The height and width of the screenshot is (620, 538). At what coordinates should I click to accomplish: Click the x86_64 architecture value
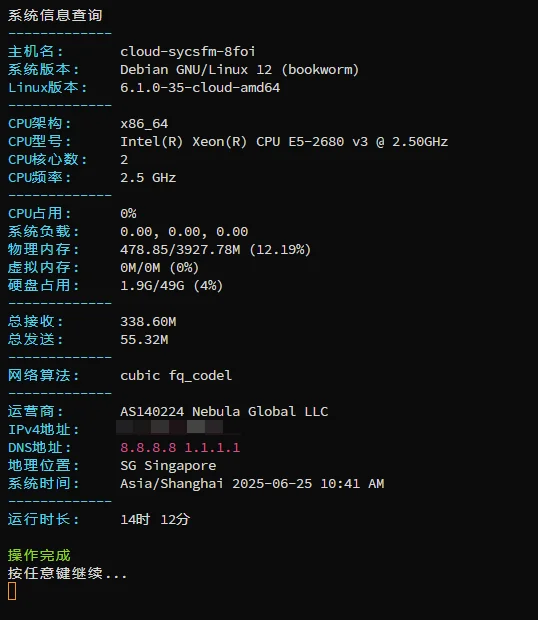click(144, 124)
